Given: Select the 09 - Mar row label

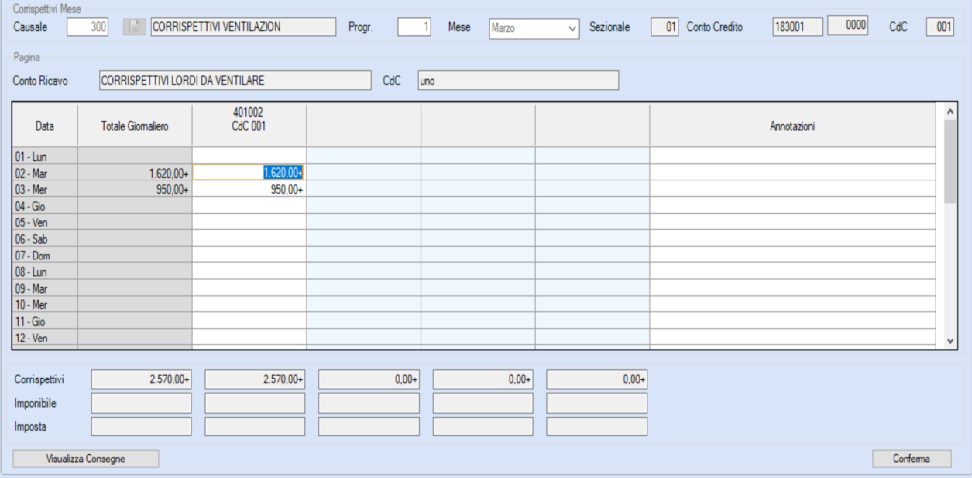Looking at the screenshot, I should [45, 288].
